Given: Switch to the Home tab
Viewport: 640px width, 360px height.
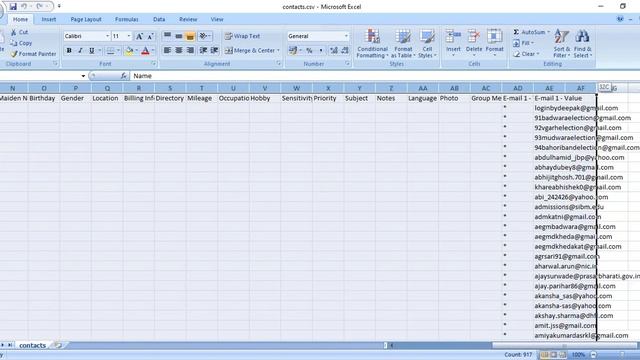Looking at the screenshot, I should [x=20, y=19].
